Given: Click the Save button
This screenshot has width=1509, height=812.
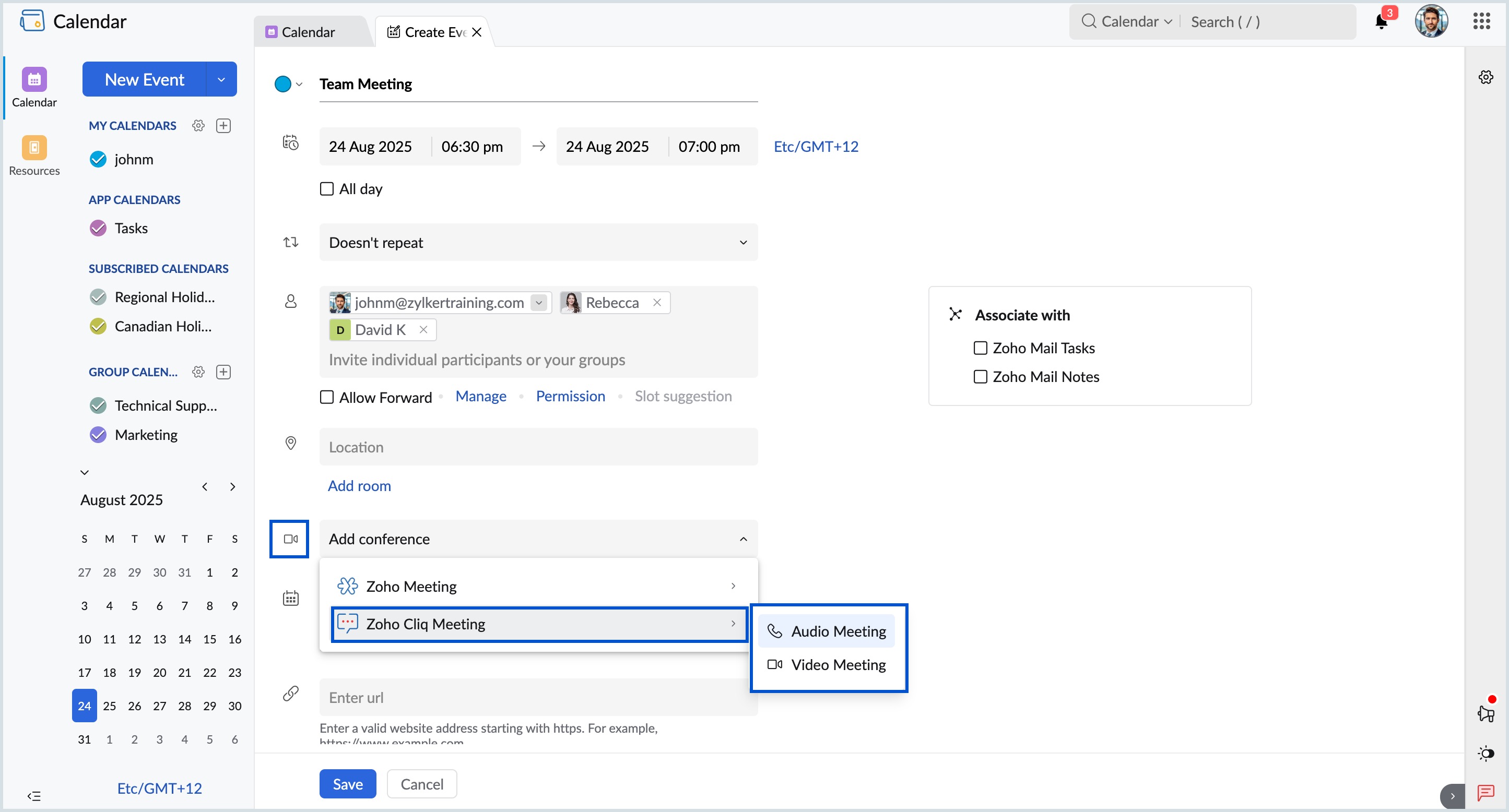Looking at the screenshot, I should click(347, 784).
